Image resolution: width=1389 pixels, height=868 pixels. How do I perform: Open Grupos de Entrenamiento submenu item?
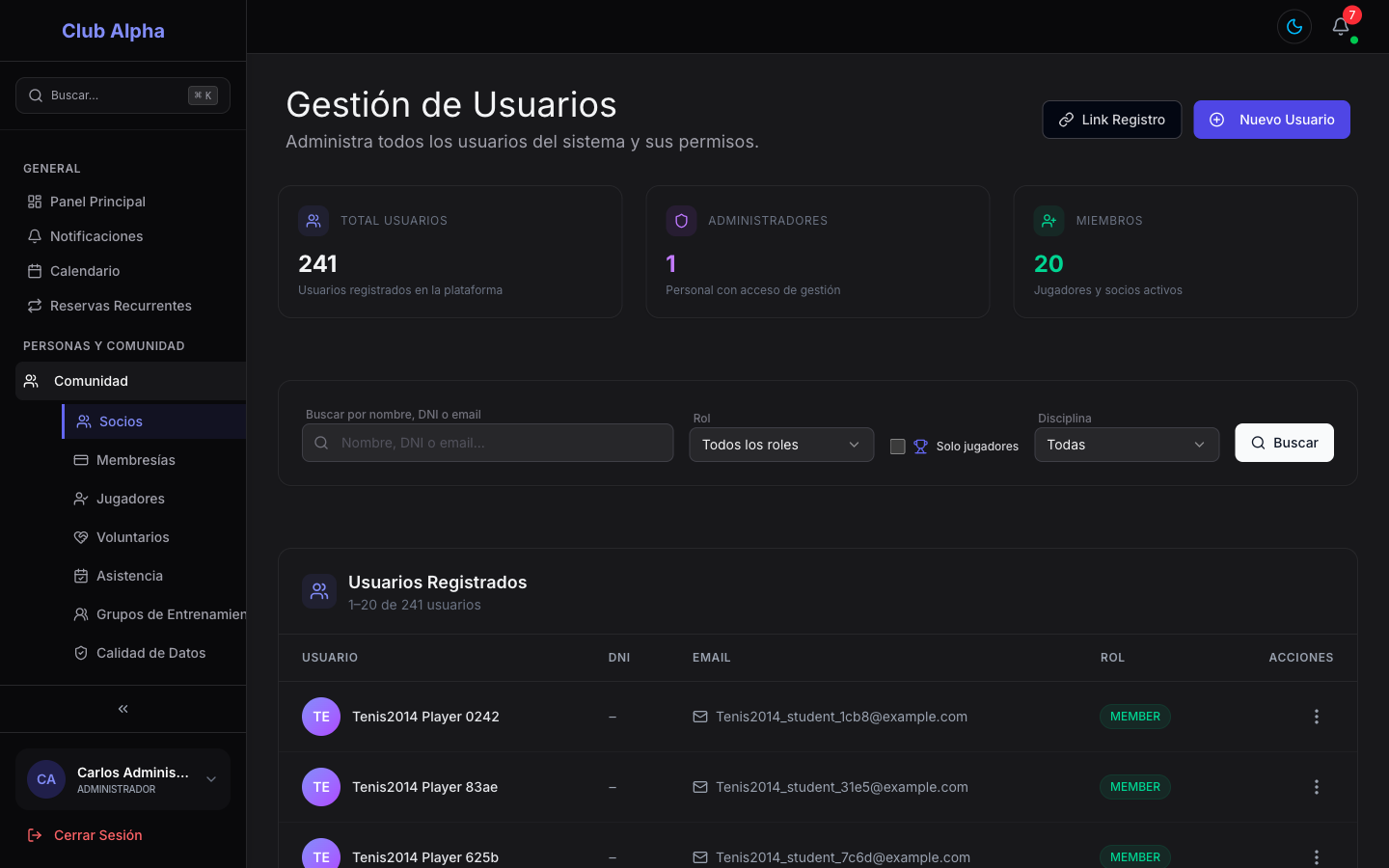[155, 614]
